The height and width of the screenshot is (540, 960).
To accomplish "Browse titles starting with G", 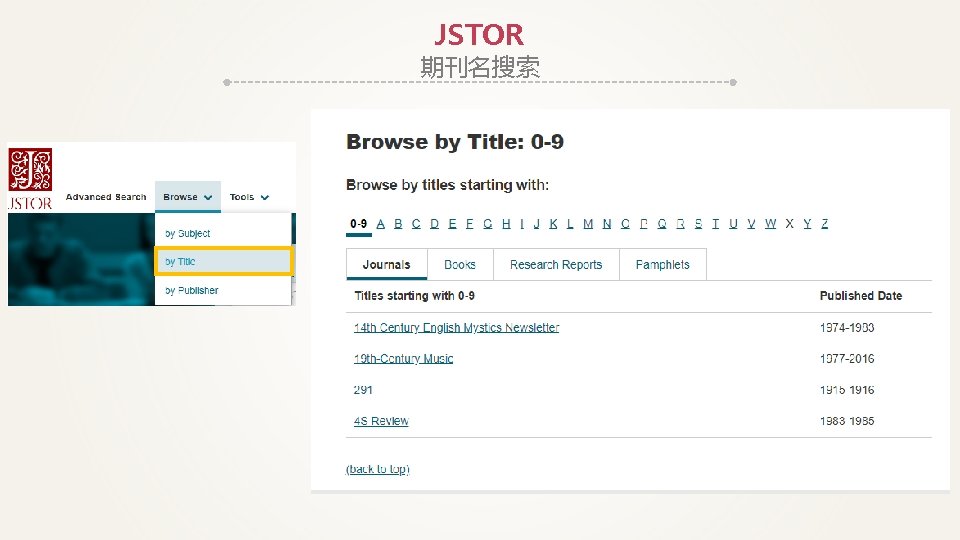I will (x=487, y=223).
